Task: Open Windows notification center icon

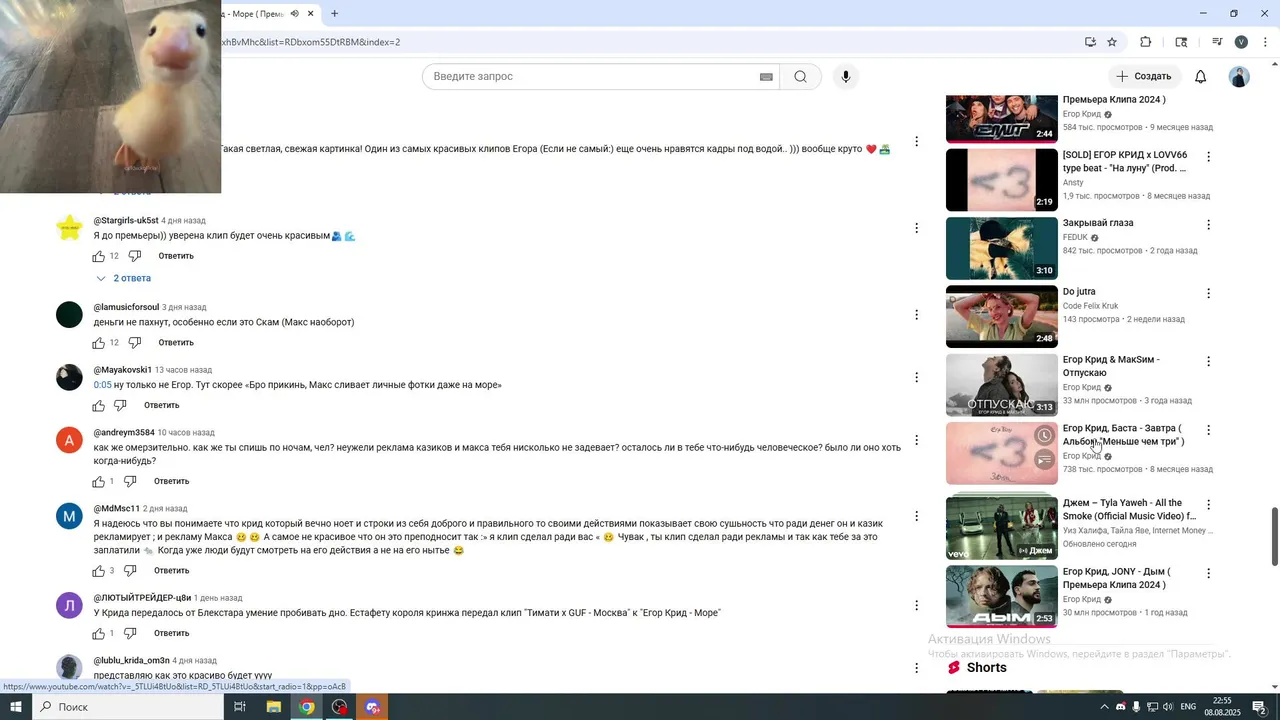Action: [x=1259, y=707]
